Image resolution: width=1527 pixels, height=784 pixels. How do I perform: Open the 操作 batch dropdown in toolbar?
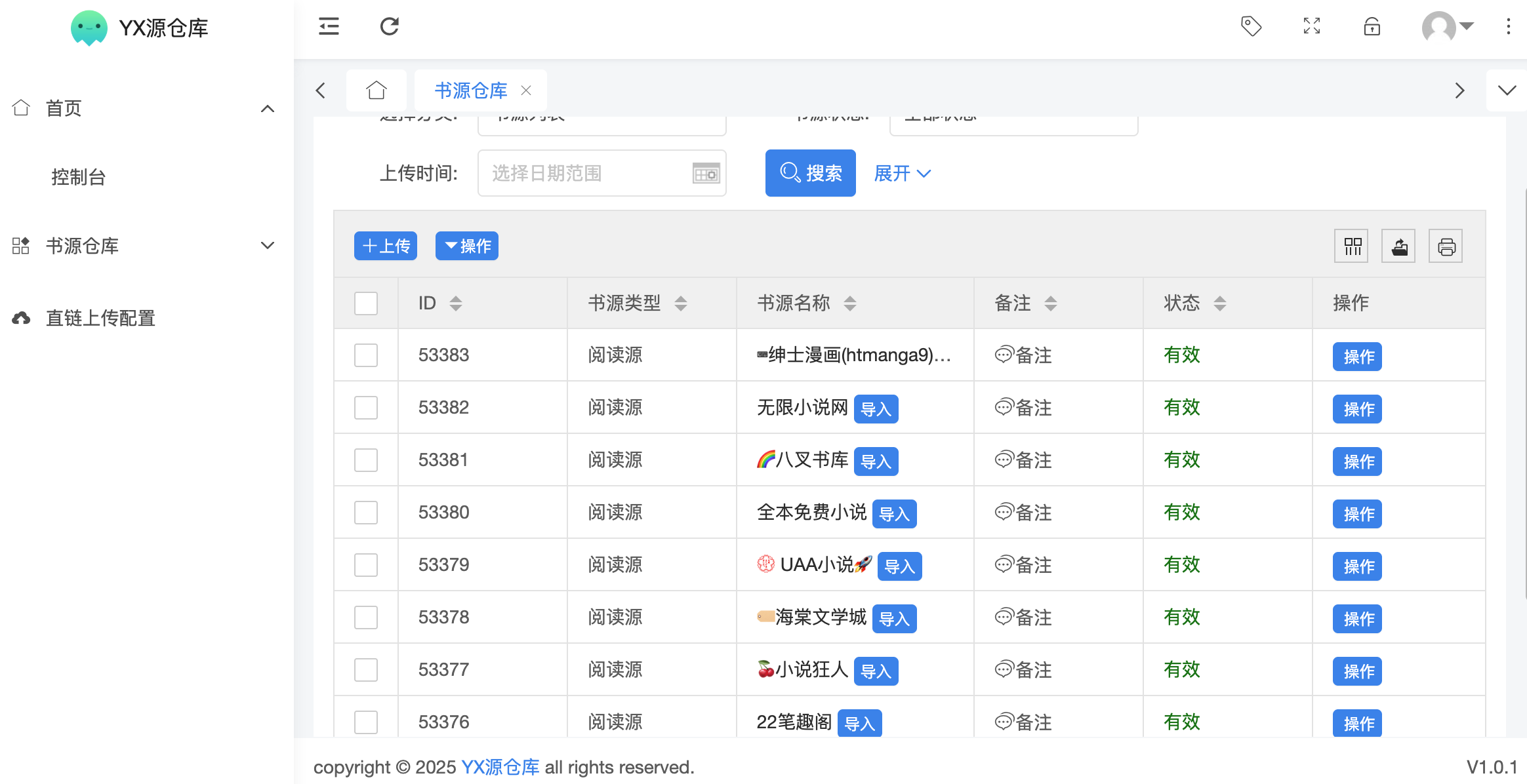(467, 246)
